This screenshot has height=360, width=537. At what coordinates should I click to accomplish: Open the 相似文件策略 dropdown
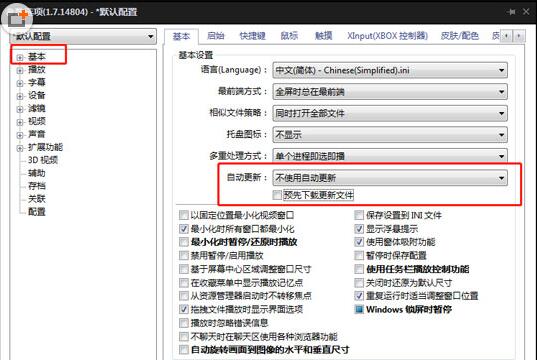(390, 113)
